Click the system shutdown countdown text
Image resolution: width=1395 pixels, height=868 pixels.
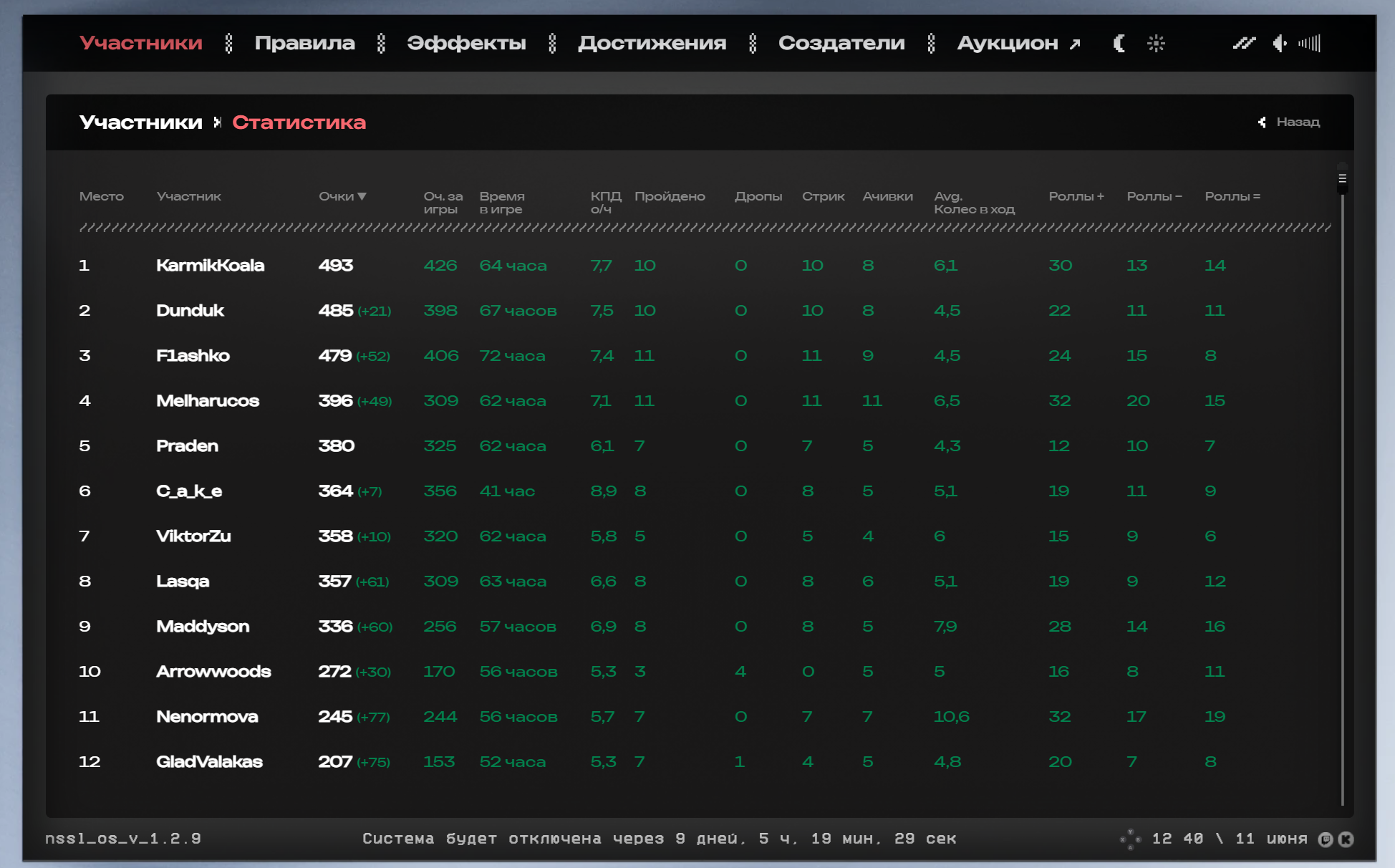pos(660,839)
